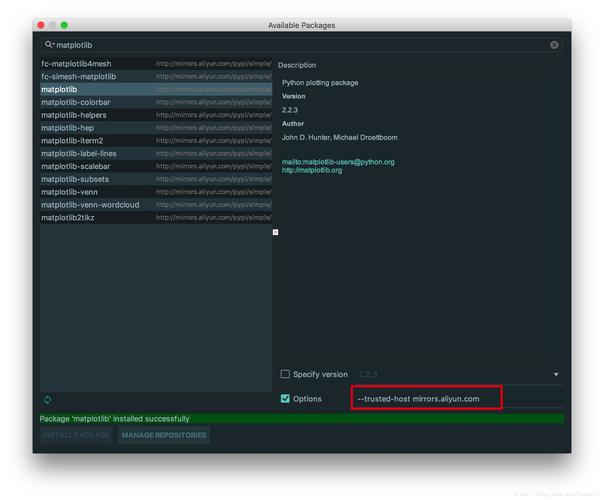Viewport: 604px width, 500px height.
Task: Open the version dropdown arrow
Action: tap(556, 375)
